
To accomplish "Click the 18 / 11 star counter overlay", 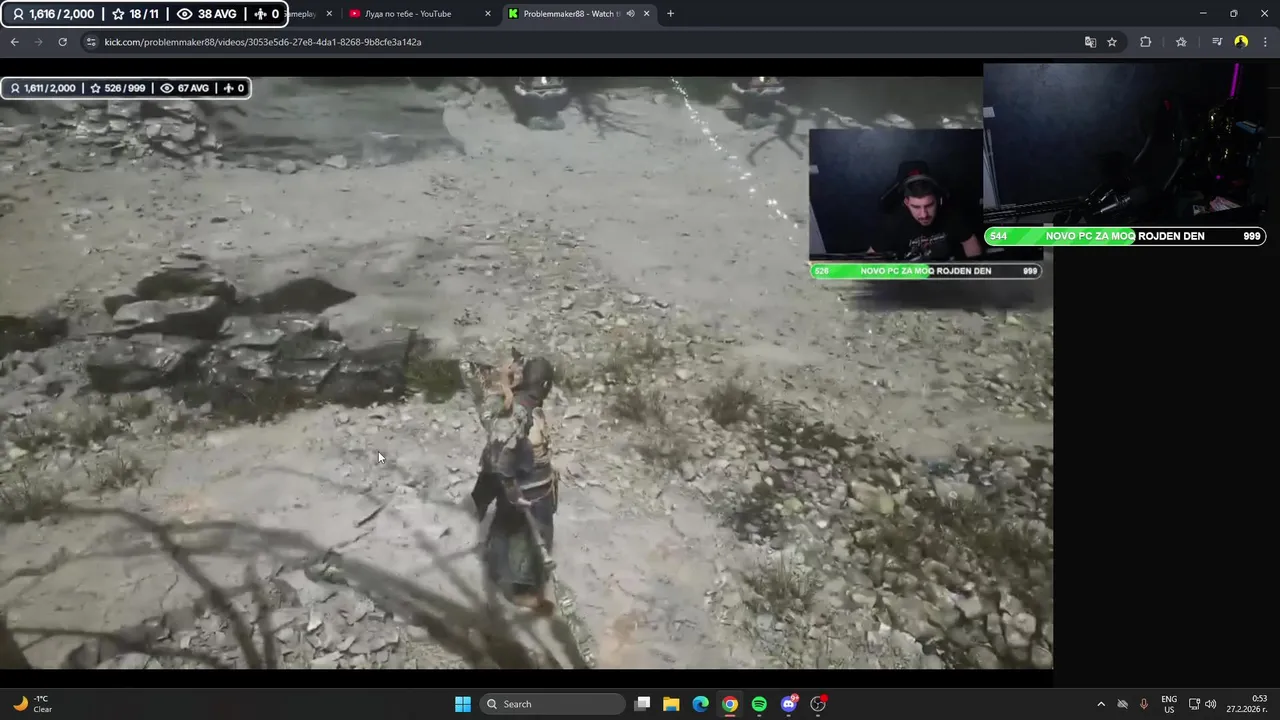I will coord(135,14).
